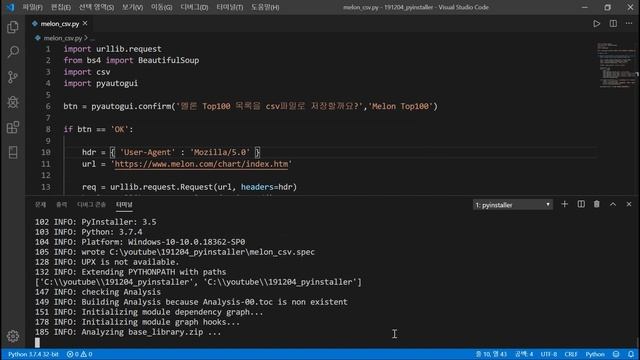The height and width of the screenshot is (360, 640).
Task: Click line number 10 in the gutter
Action: (x=46, y=152)
